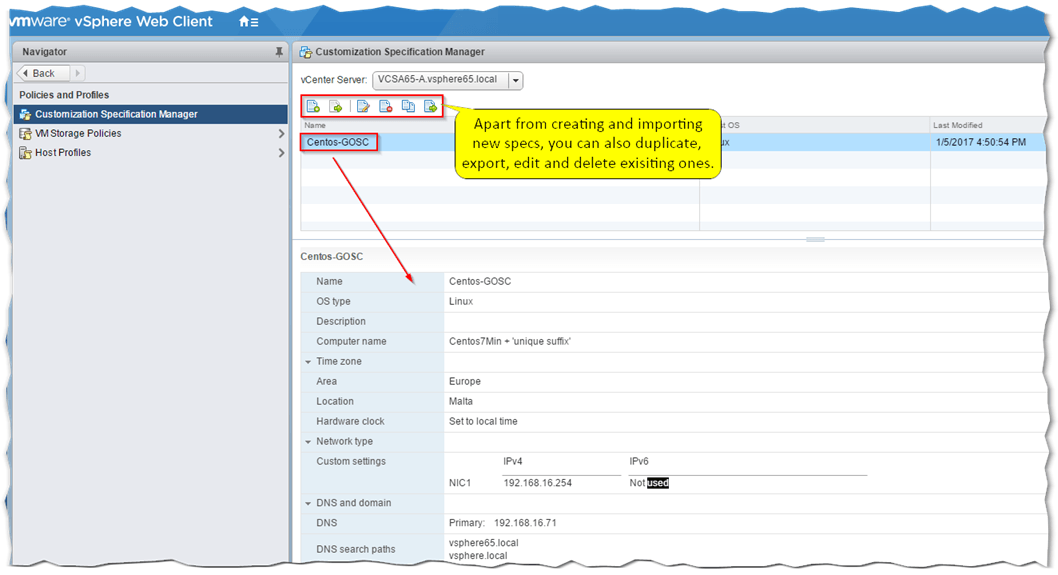Collapse the Time zone section

[308, 362]
